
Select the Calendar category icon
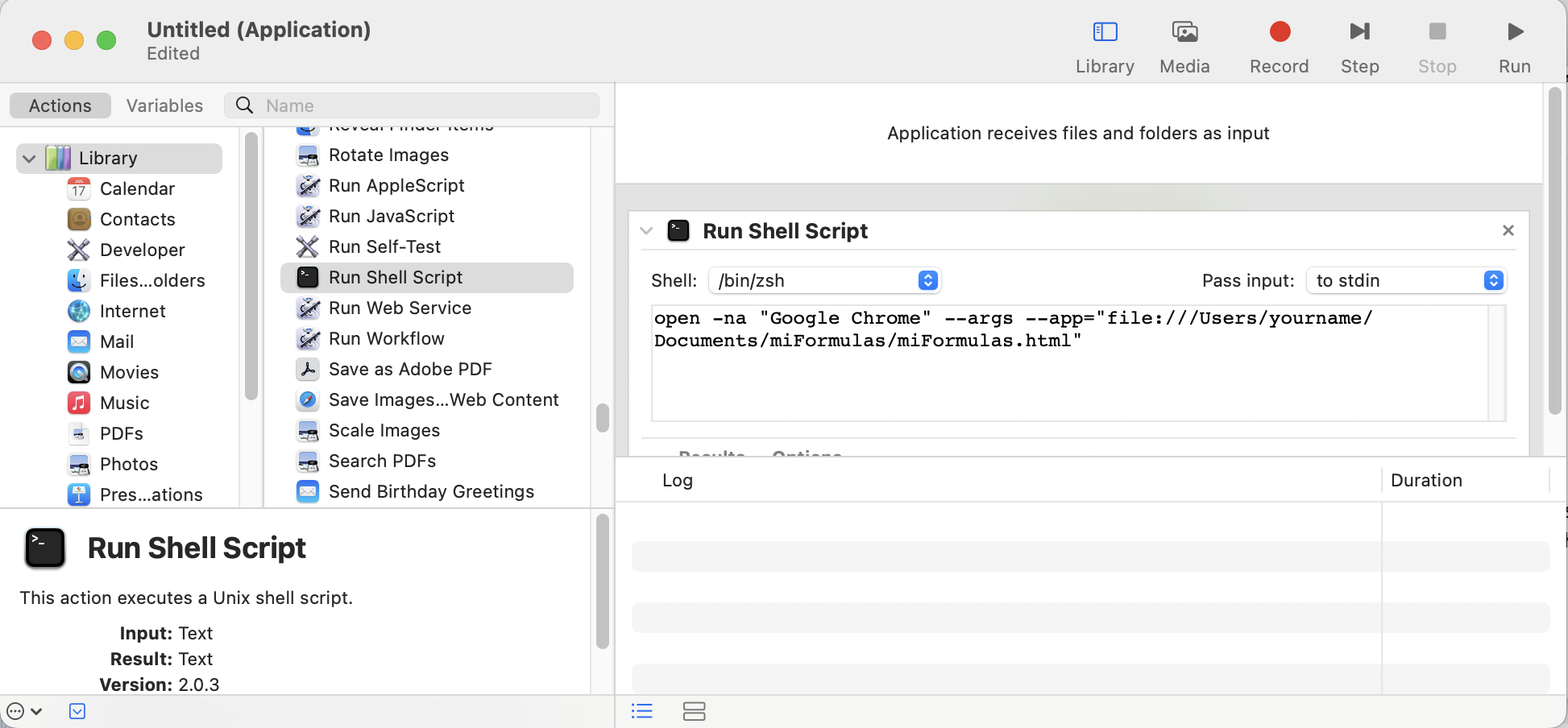tap(79, 188)
